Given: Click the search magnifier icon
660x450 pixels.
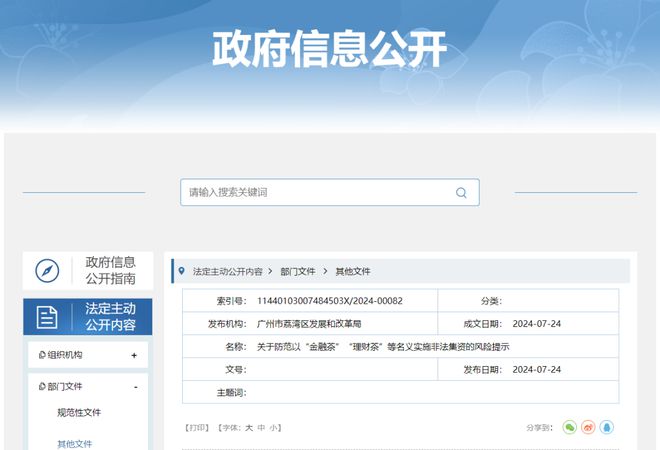Looking at the screenshot, I should coord(461,193).
